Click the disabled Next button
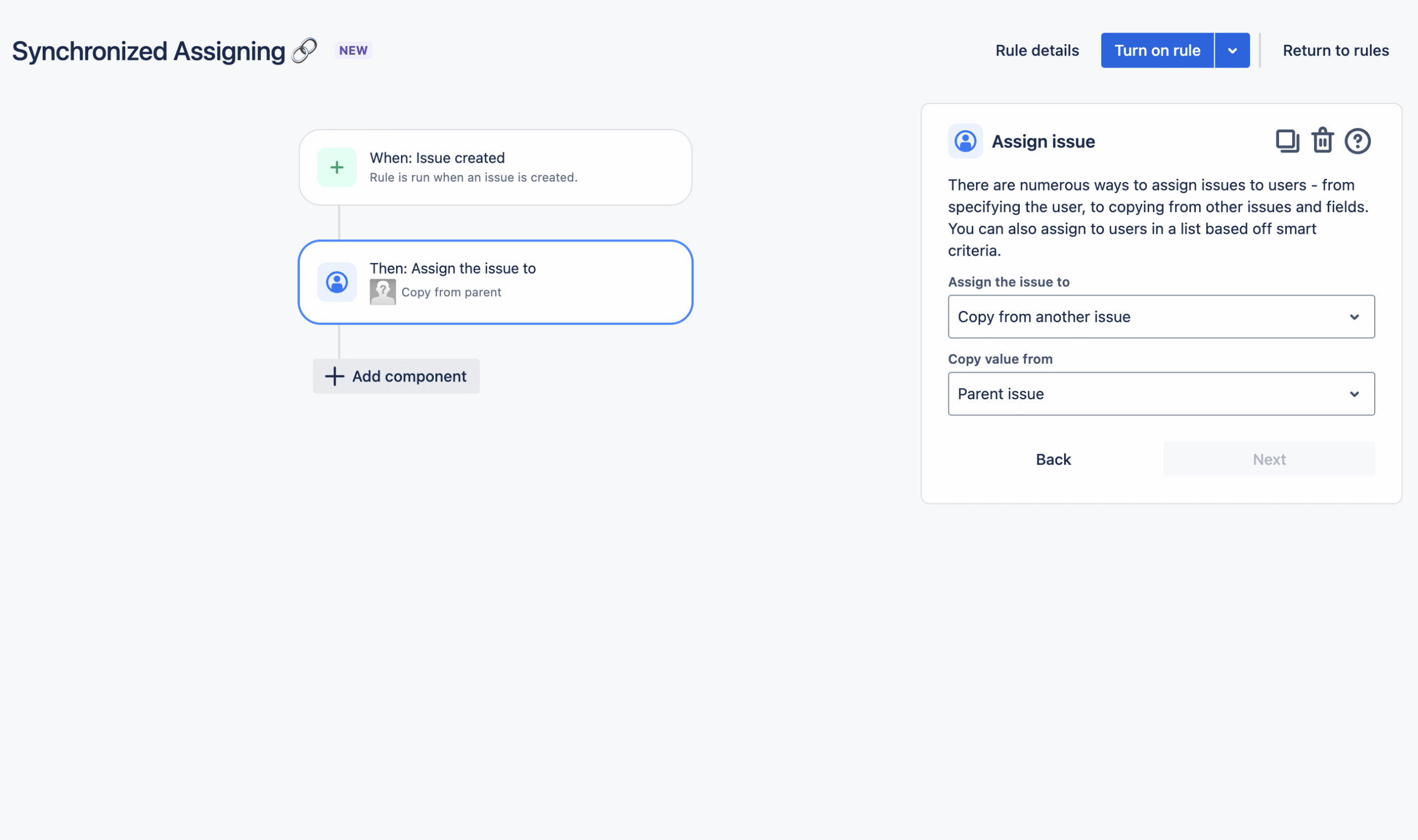 tap(1268, 459)
